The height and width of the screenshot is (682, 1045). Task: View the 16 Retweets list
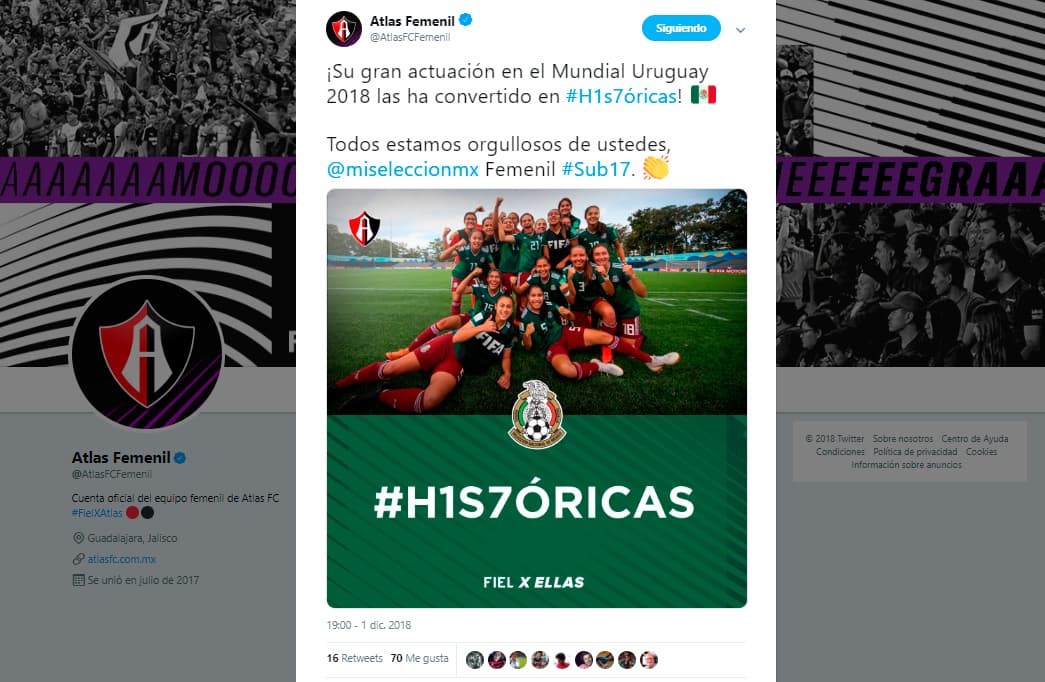[355, 659]
